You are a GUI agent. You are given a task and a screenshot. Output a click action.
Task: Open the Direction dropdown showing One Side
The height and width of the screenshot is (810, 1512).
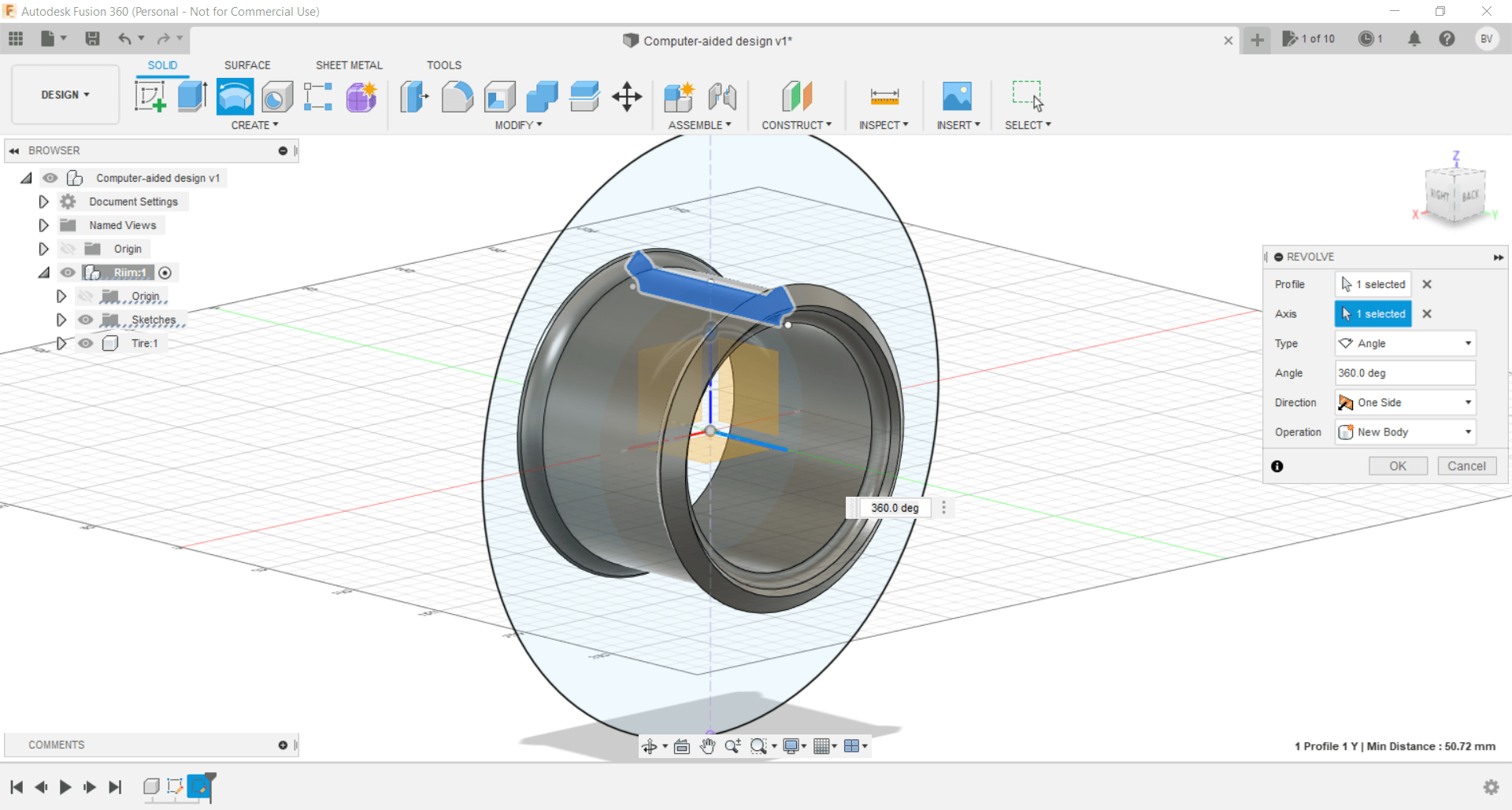pos(1405,402)
